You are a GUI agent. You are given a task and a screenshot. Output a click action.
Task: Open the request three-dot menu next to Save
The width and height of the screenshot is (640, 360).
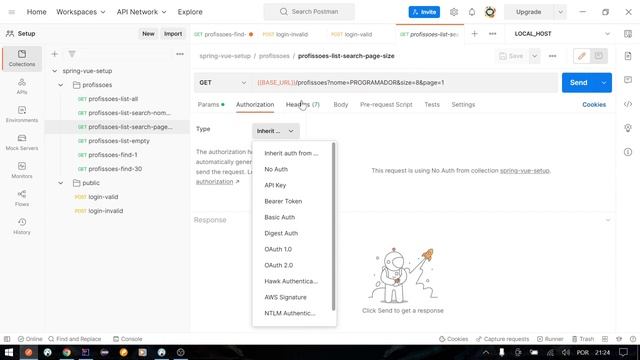click(553, 56)
